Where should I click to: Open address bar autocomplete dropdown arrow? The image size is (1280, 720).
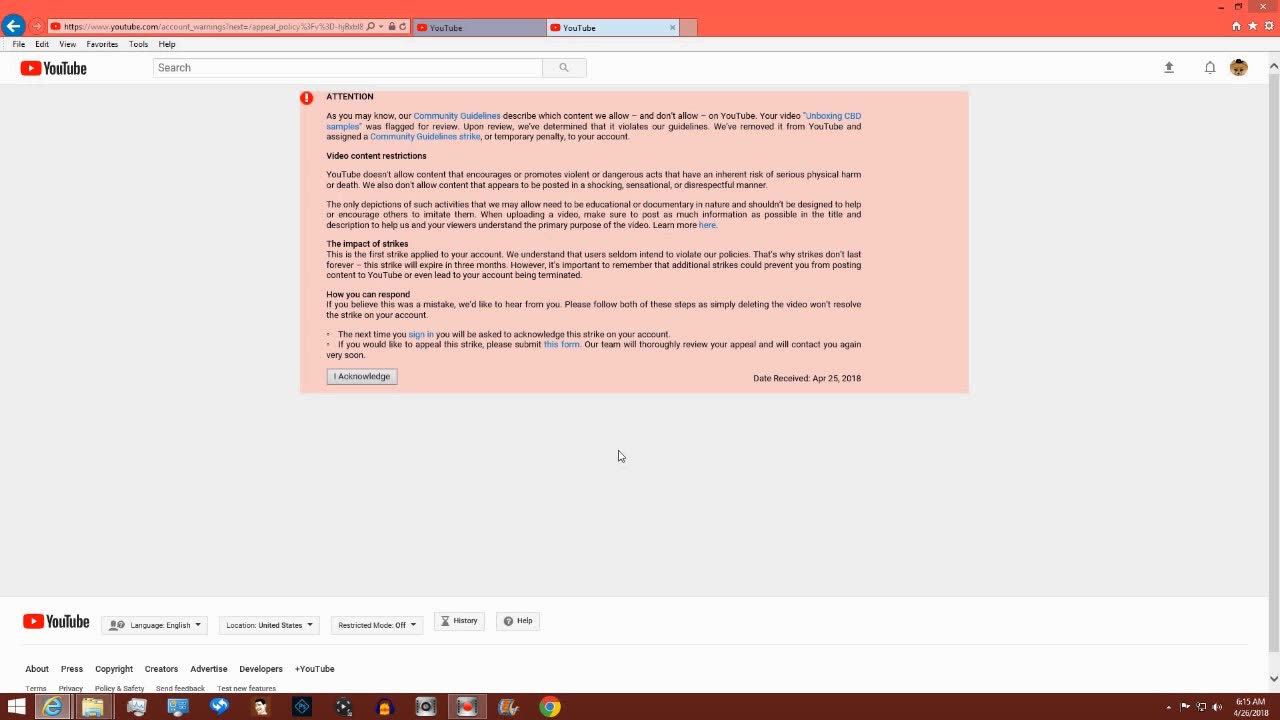(381, 27)
